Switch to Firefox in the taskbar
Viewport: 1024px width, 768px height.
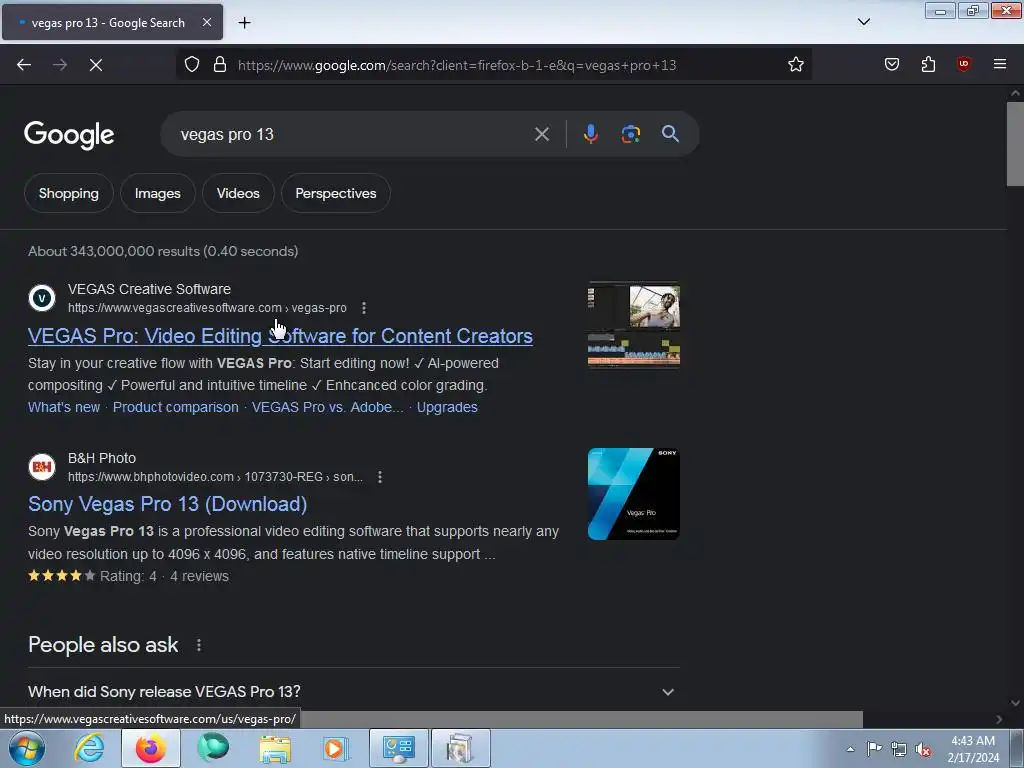coord(151,748)
